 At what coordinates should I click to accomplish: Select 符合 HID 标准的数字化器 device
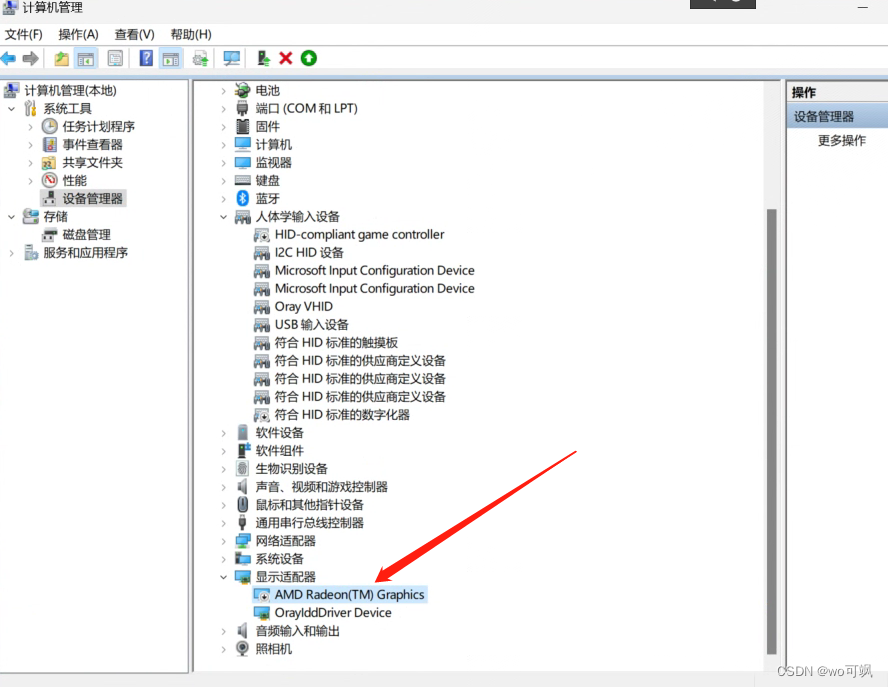pos(342,415)
